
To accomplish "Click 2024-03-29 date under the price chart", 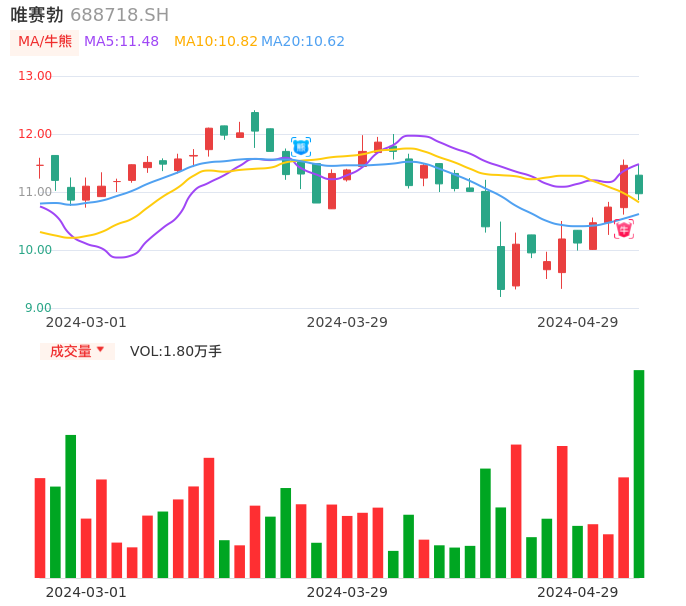I will coord(347,322).
